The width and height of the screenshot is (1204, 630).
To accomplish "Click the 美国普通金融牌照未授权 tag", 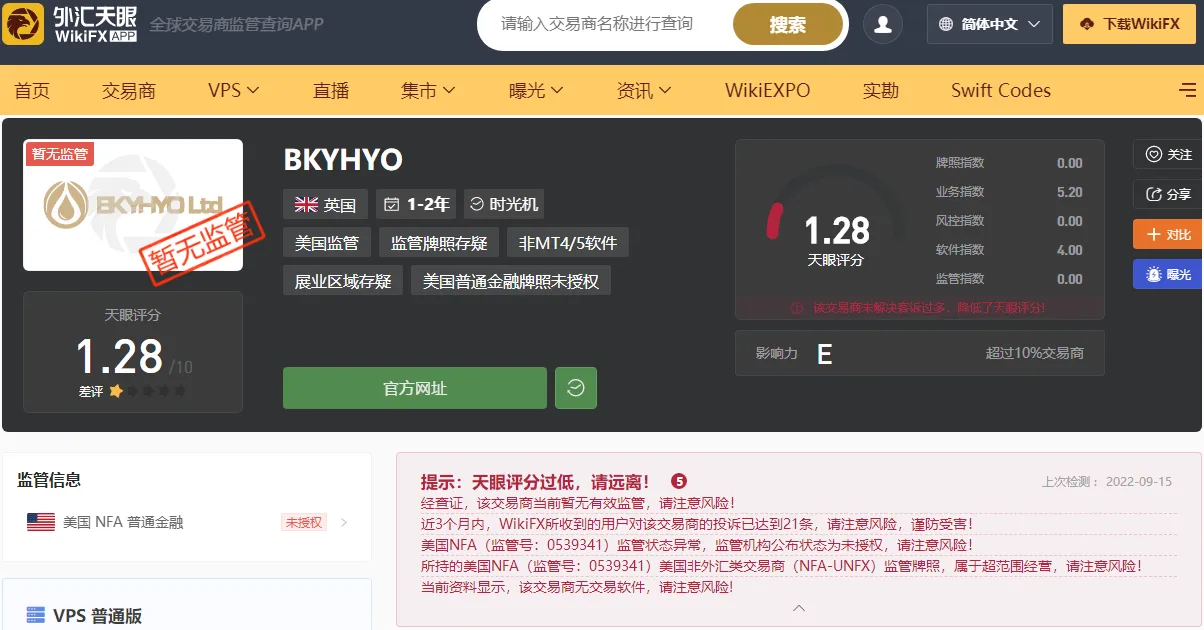I will point(511,281).
